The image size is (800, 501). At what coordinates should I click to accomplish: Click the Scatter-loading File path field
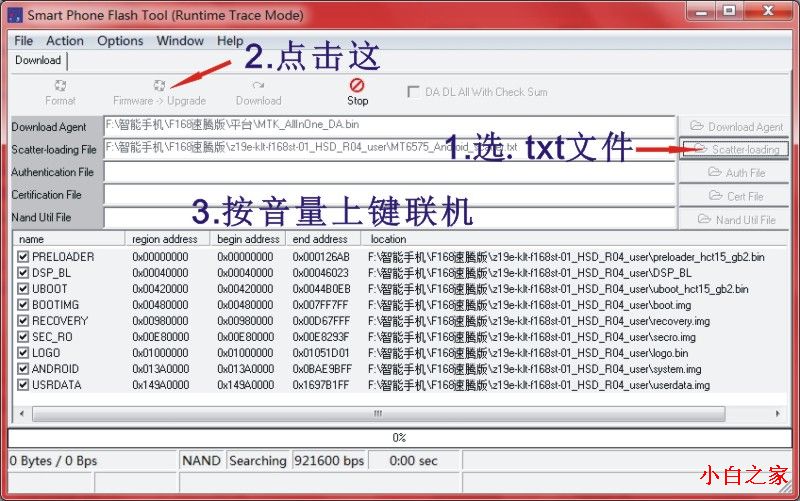coord(390,149)
